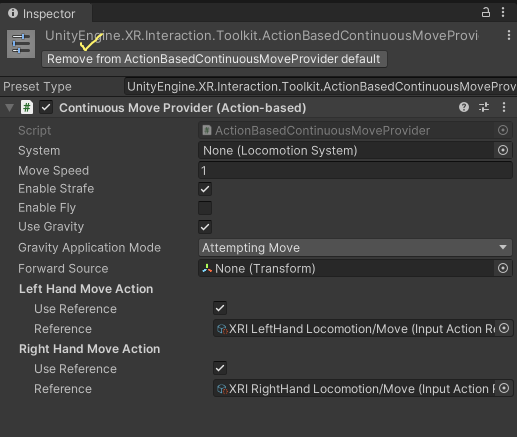517x437 pixels.
Task: Click the Preset Type label
Action: click(37, 87)
